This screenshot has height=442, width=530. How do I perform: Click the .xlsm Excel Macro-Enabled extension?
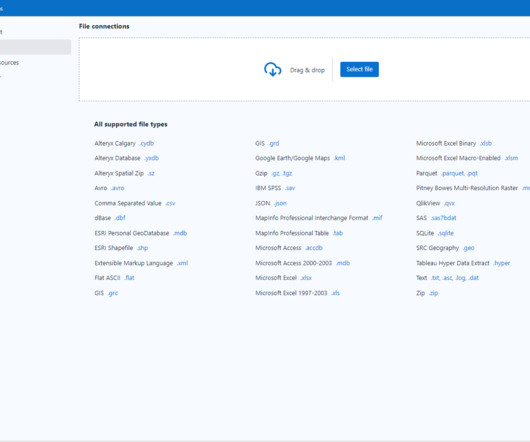tap(511, 158)
